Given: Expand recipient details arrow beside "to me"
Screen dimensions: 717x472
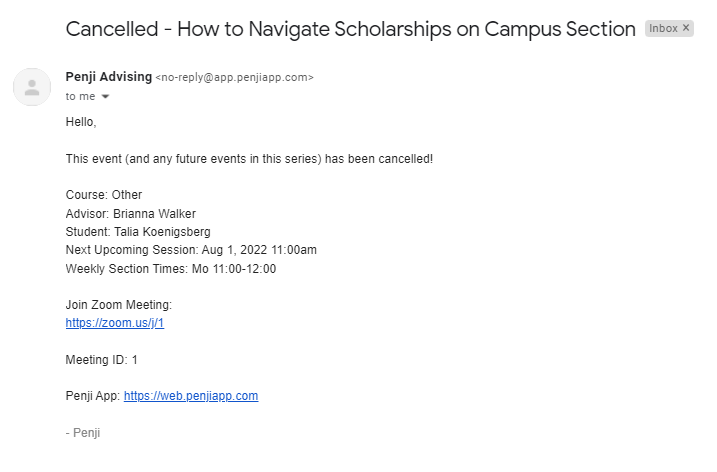Looking at the screenshot, I should [105, 97].
